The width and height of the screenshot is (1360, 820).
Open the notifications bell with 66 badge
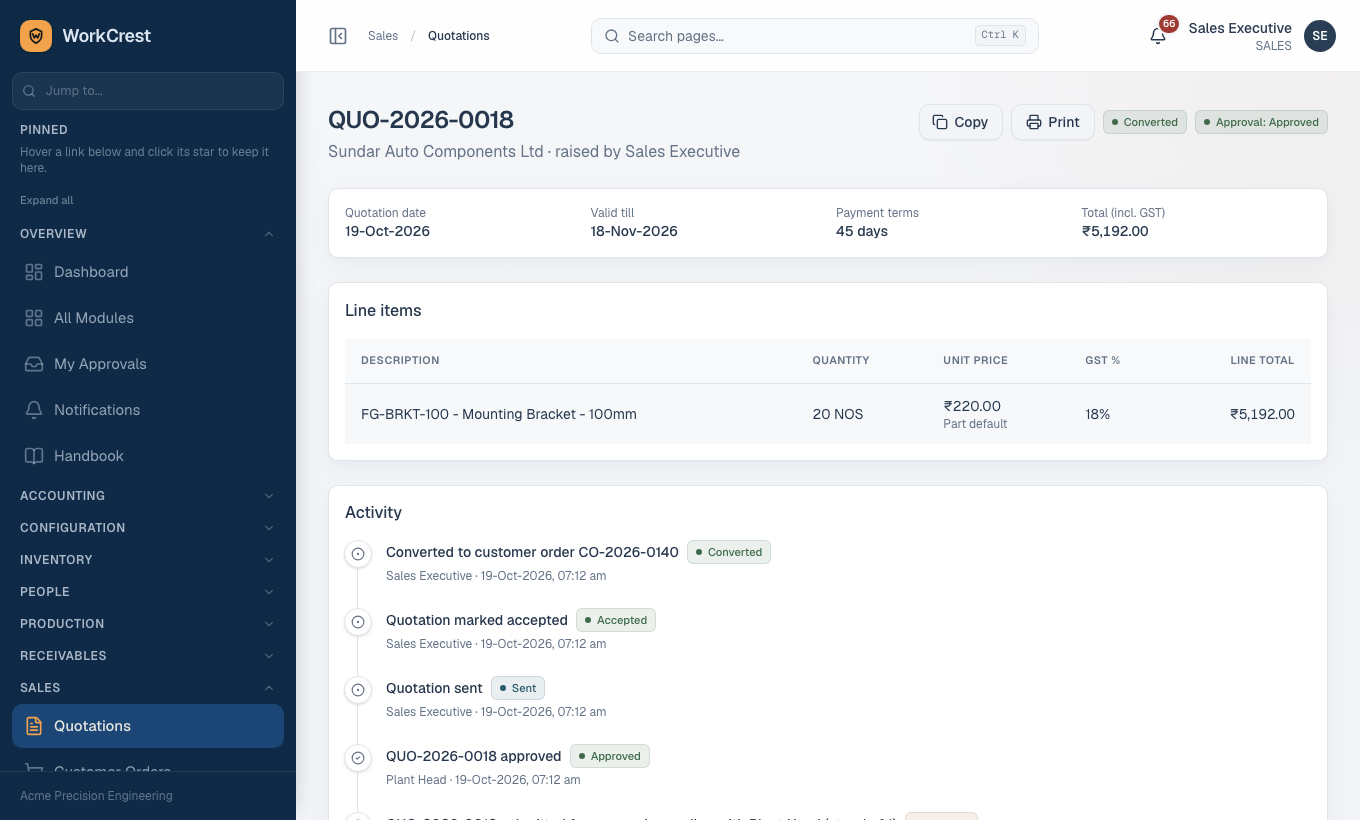coord(1158,36)
